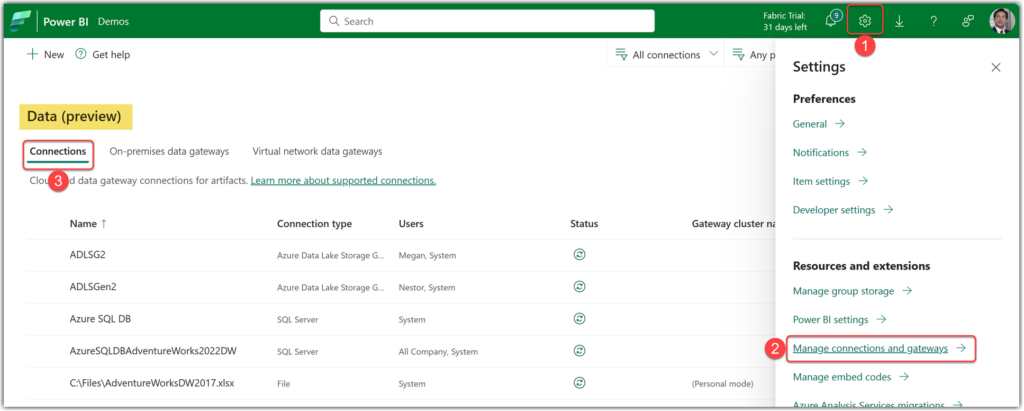Open Learn more about supported connections link
The width and height of the screenshot is (1024, 411).
click(x=344, y=180)
